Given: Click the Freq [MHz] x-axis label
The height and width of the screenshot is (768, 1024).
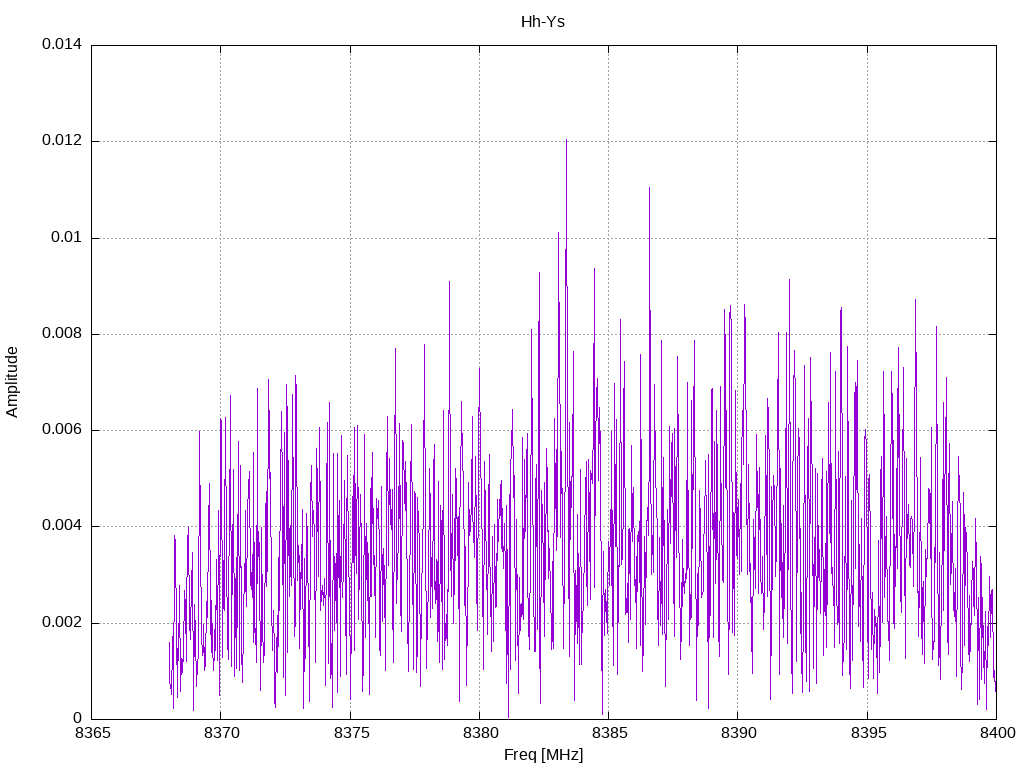Looking at the screenshot, I should [x=543, y=755].
